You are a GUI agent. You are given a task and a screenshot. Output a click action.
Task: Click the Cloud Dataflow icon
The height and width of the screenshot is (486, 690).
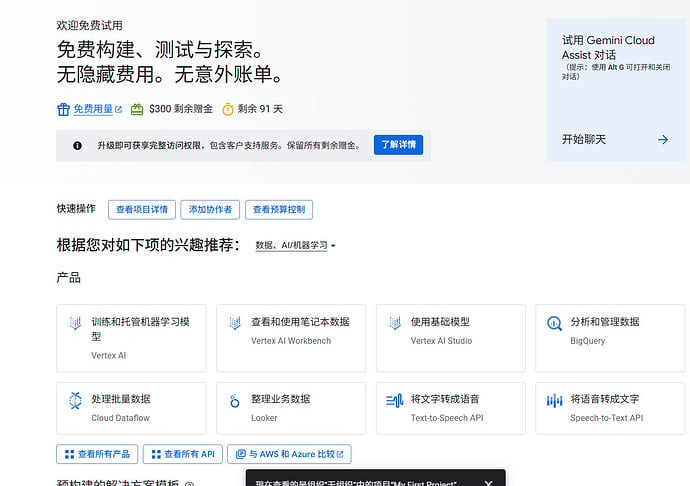[75, 400]
